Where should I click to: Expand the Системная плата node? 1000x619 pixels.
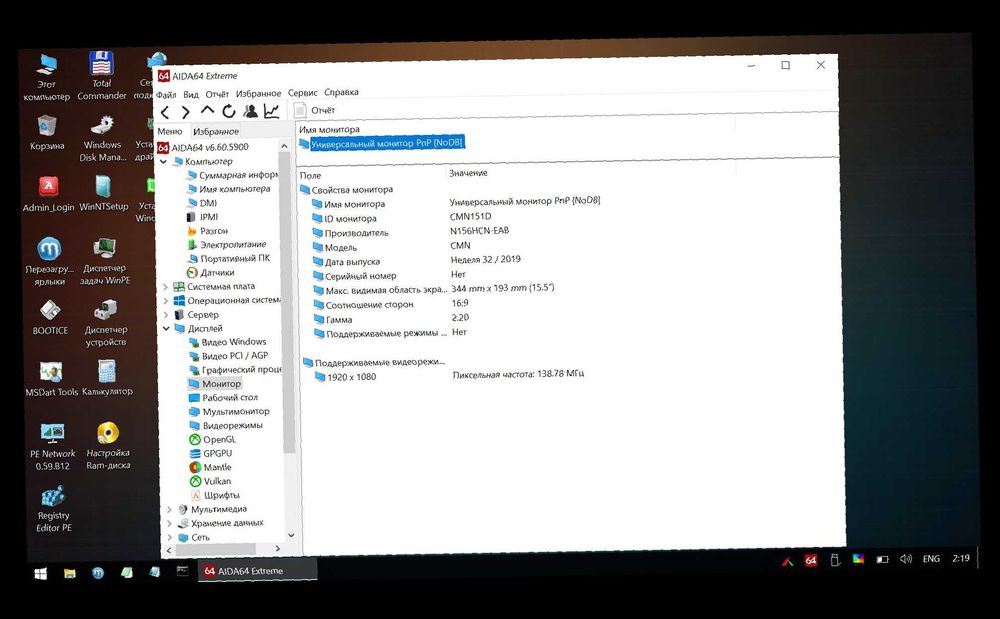click(166, 287)
